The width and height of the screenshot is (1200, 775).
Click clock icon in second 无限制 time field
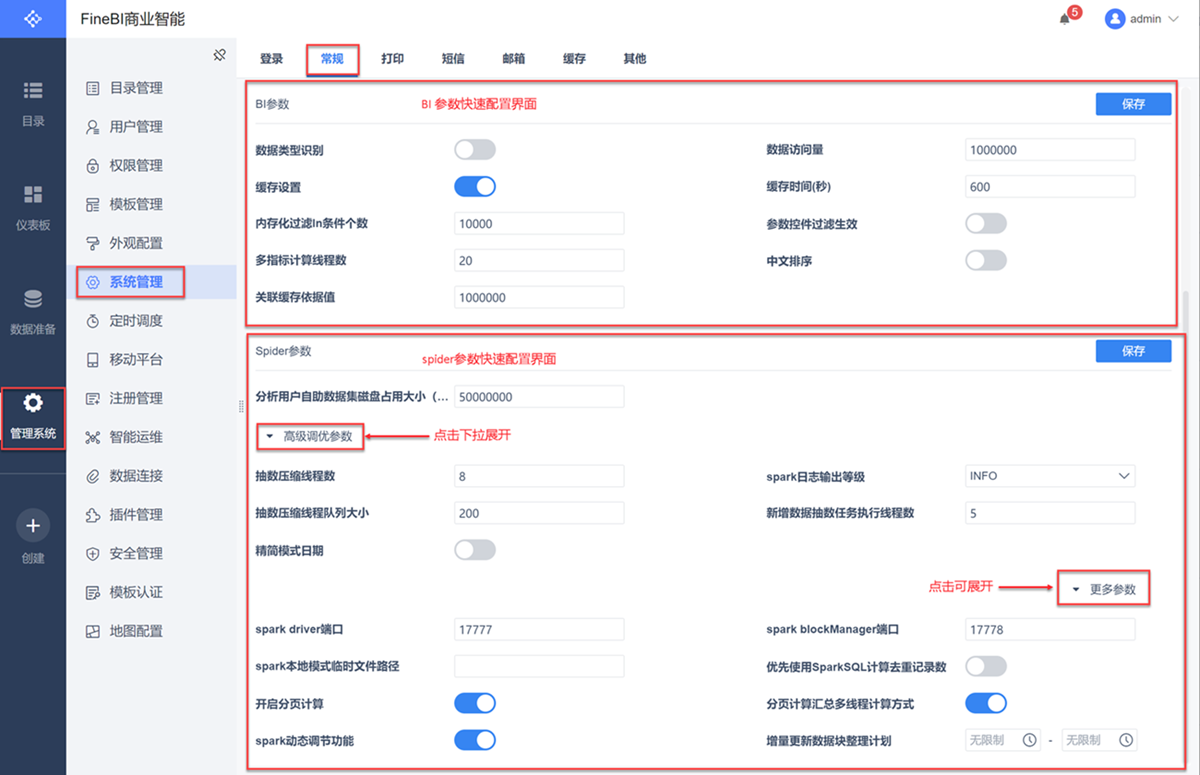(x=1126, y=740)
